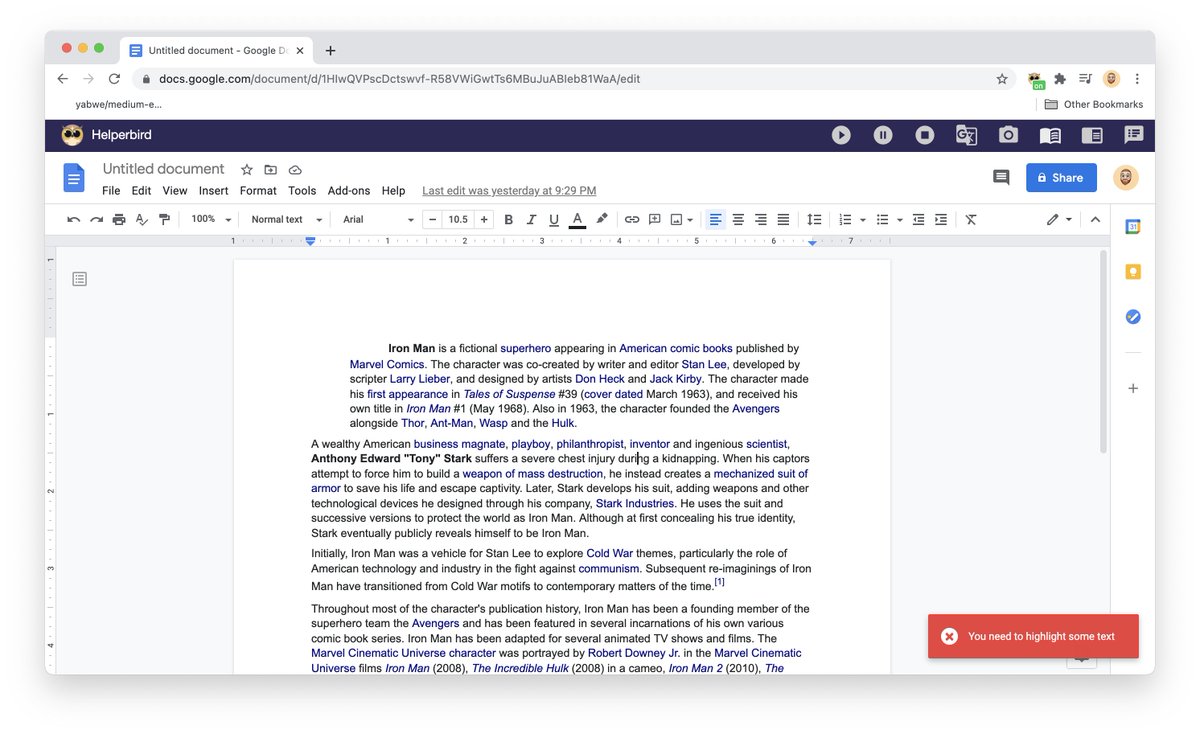Open the Format menu
The image size is (1200, 734).
[258, 191]
